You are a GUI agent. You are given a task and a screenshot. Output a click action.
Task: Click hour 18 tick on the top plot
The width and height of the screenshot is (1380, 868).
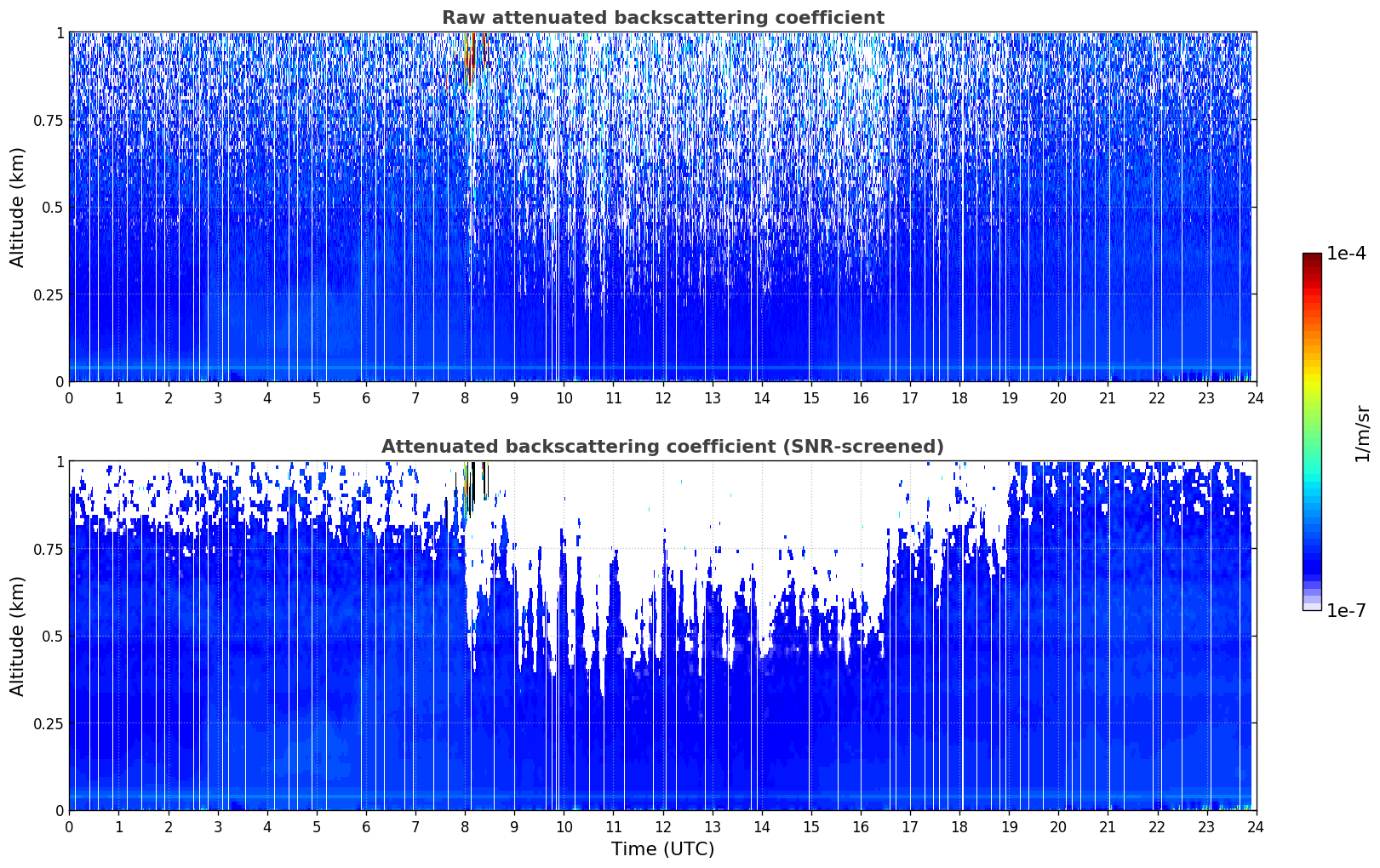tap(959, 397)
